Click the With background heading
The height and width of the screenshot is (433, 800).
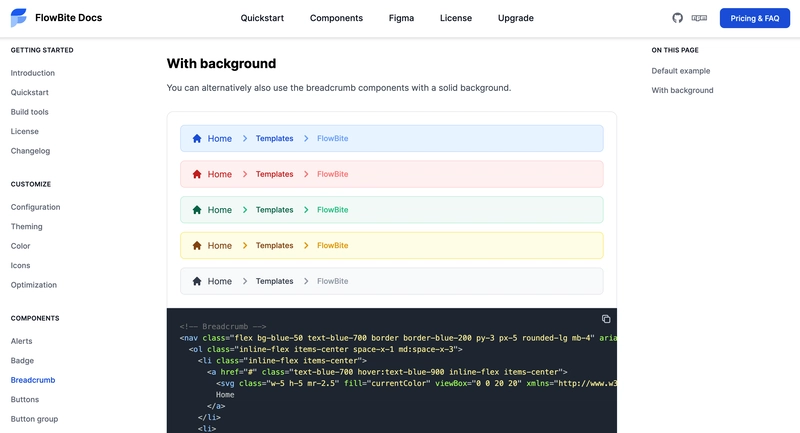(x=221, y=63)
